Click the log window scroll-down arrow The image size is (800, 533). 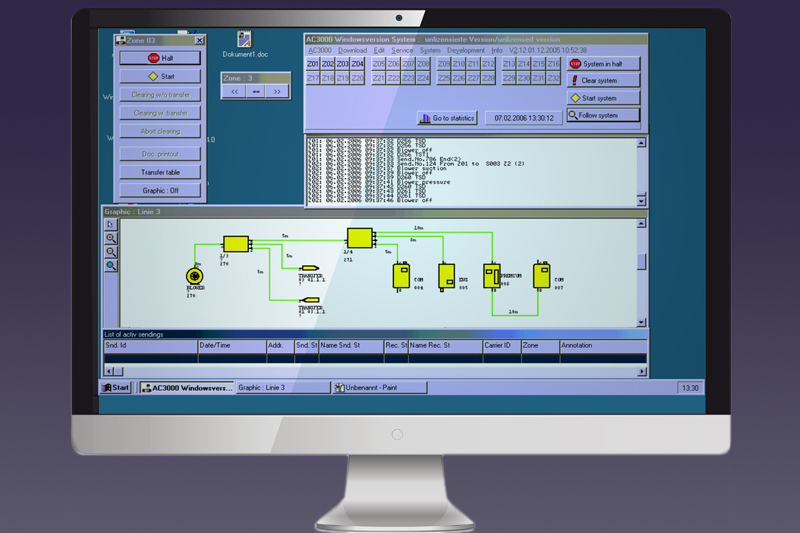coord(641,201)
